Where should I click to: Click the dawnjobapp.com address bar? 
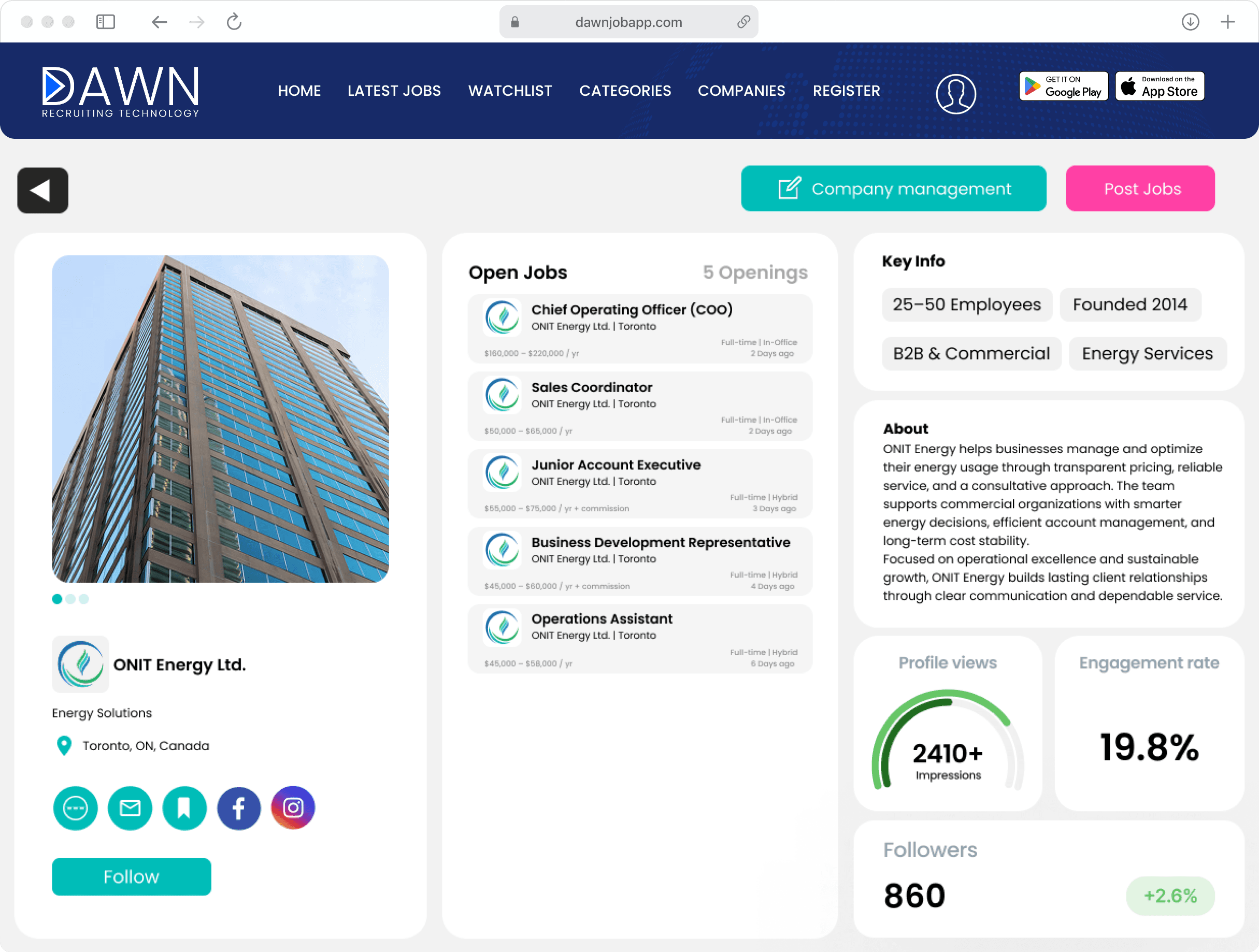coord(628,22)
